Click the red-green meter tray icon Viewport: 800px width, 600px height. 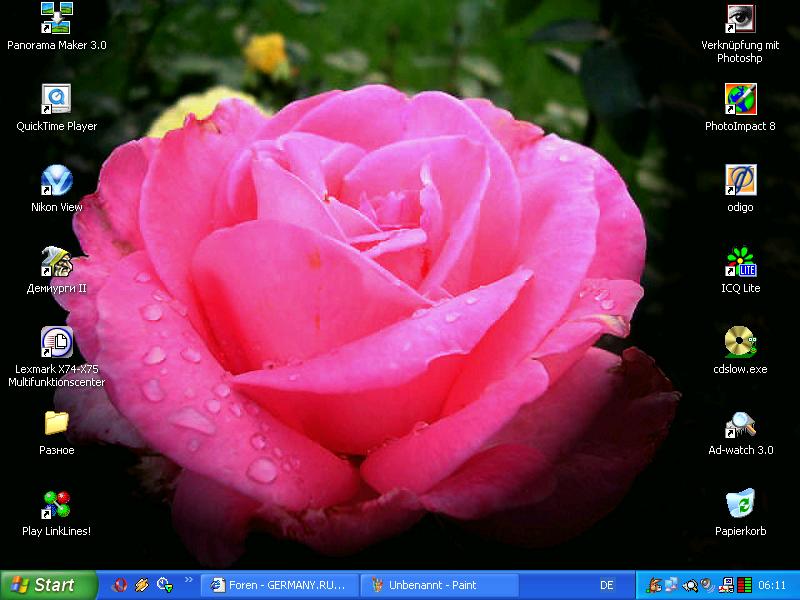point(744,585)
